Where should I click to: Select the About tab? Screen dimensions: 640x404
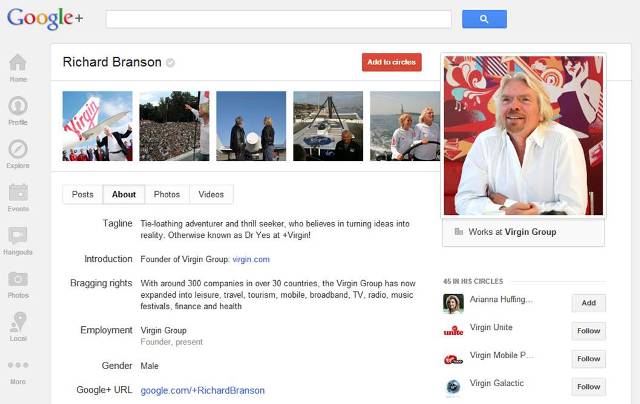click(x=124, y=194)
